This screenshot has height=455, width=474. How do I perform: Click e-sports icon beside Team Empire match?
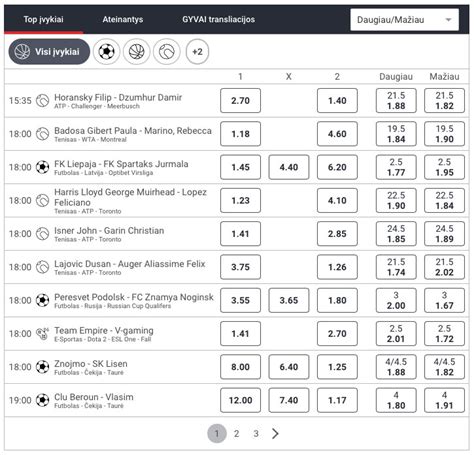(42, 333)
